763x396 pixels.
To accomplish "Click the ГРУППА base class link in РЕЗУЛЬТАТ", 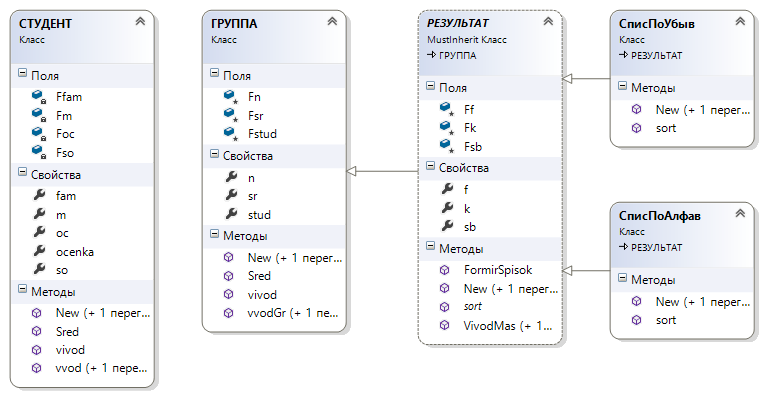I will [x=457, y=55].
